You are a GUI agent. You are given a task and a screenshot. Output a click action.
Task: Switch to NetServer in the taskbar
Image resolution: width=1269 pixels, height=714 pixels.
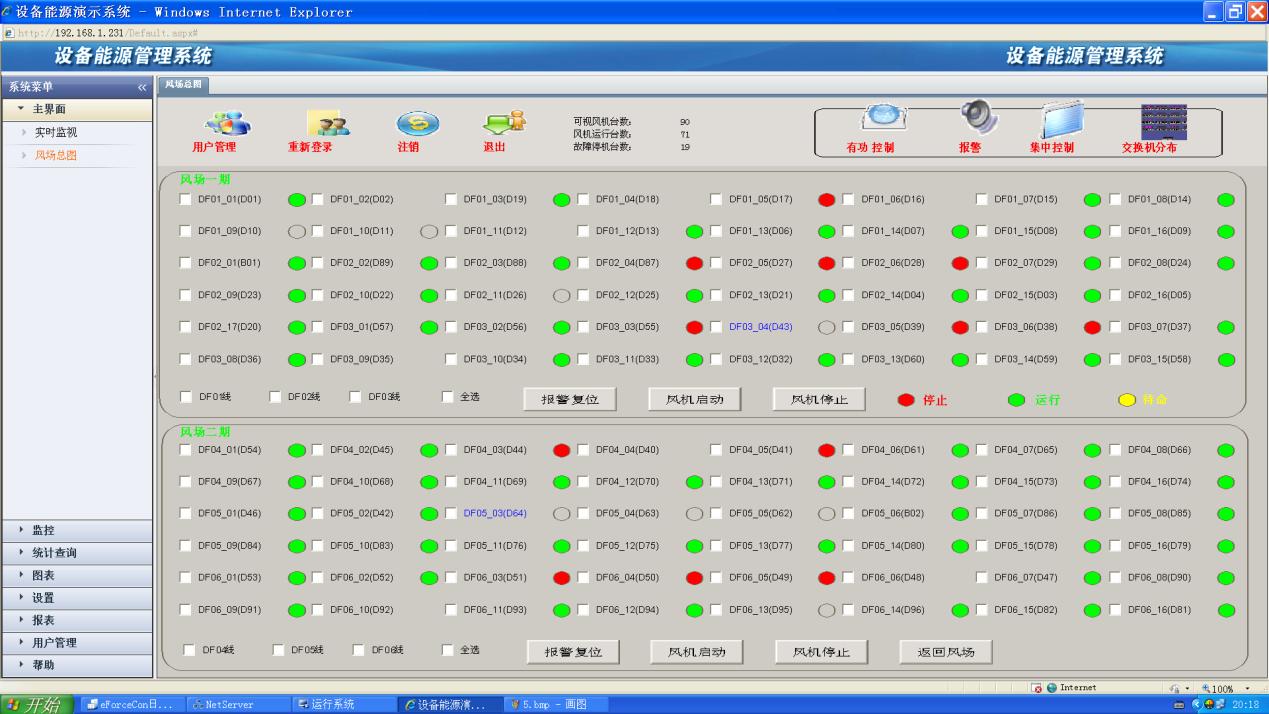point(229,705)
